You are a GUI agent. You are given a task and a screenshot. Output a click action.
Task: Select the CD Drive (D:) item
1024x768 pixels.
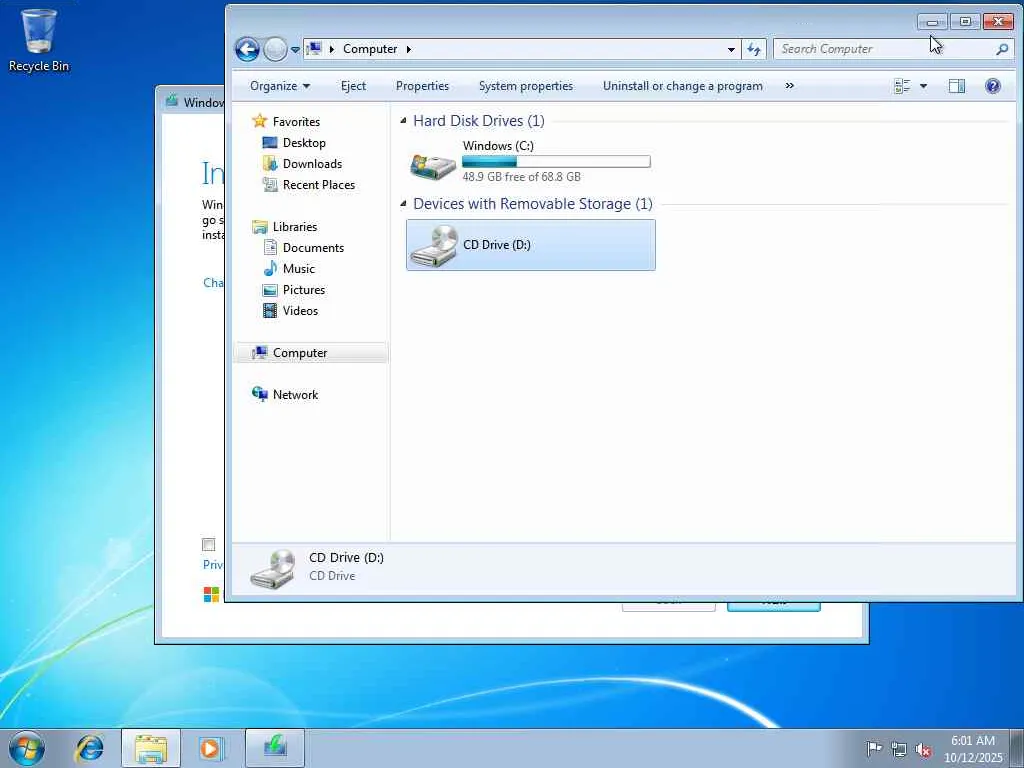pos(530,245)
